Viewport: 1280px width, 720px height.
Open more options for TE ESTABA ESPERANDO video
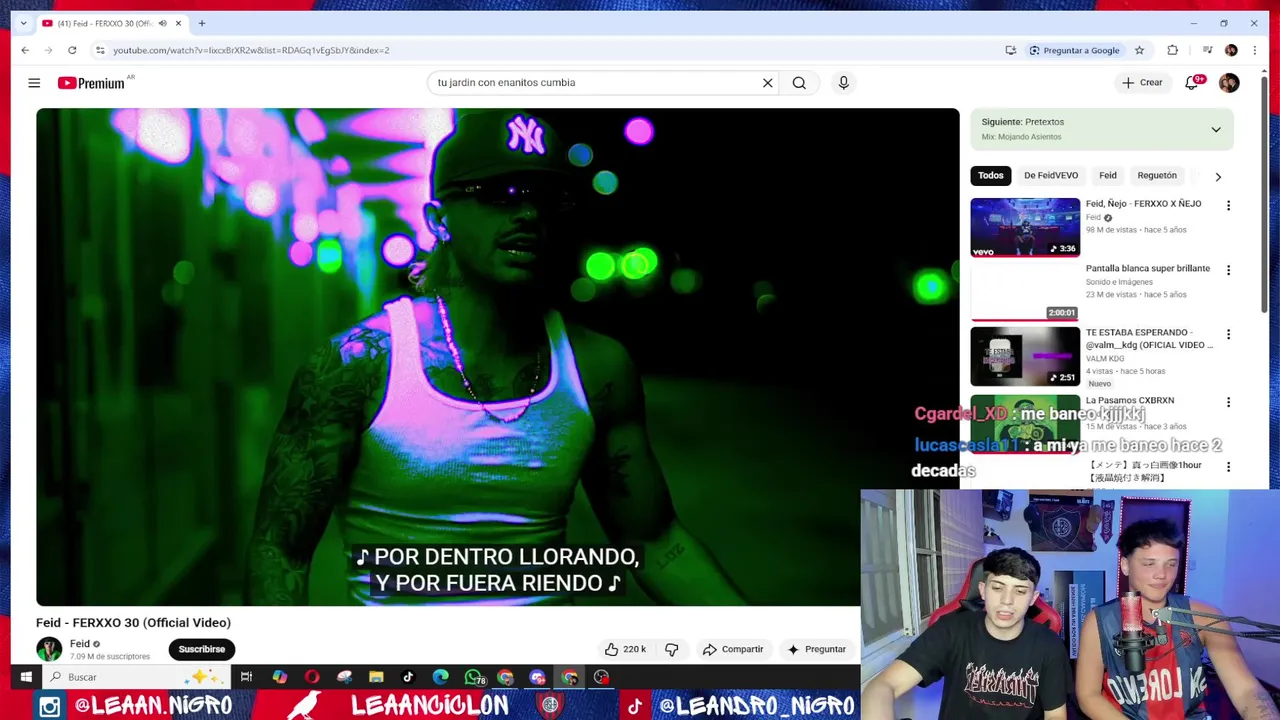click(x=1228, y=335)
